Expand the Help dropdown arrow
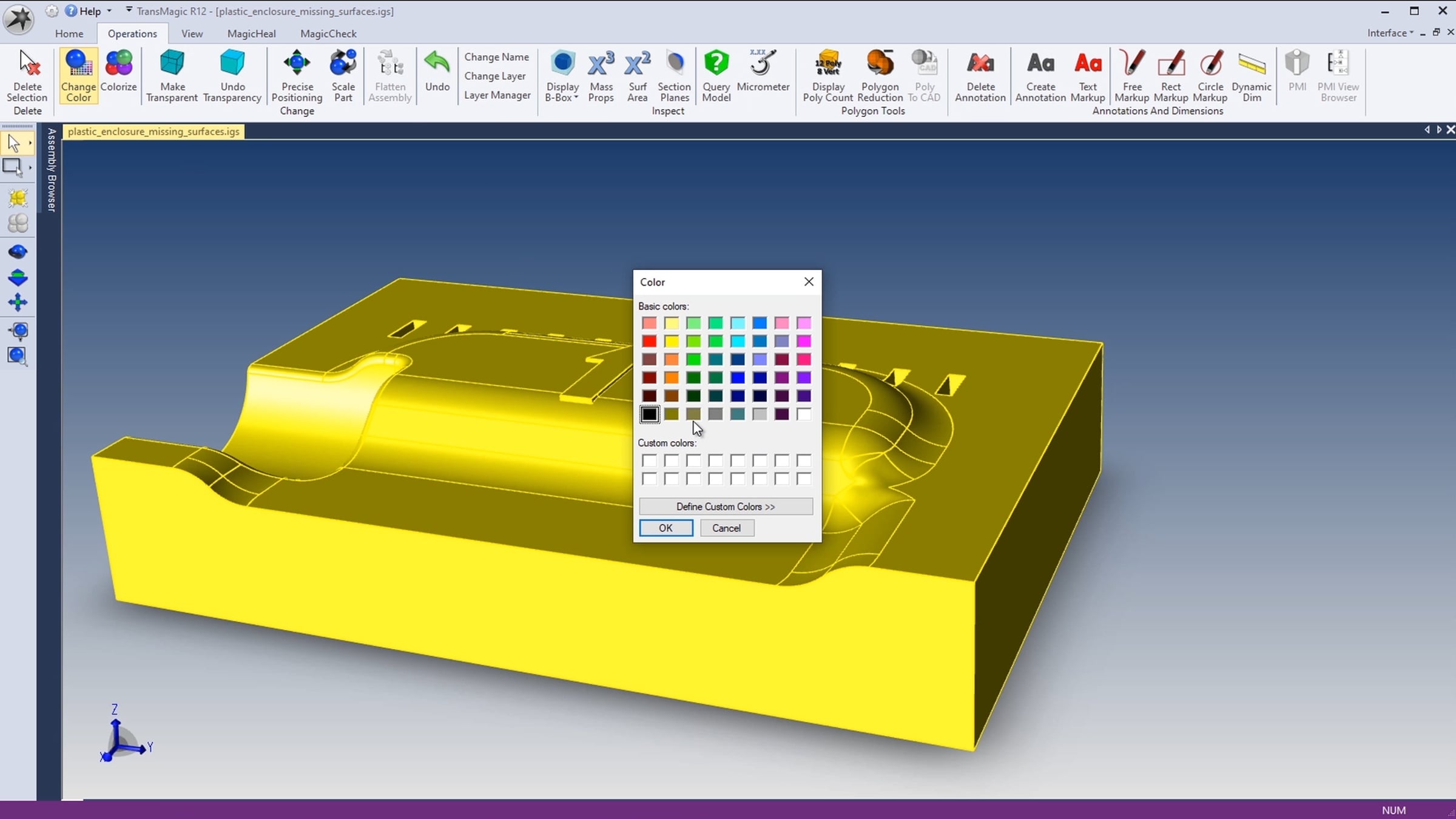The image size is (1456, 819). pyautogui.click(x=109, y=11)
